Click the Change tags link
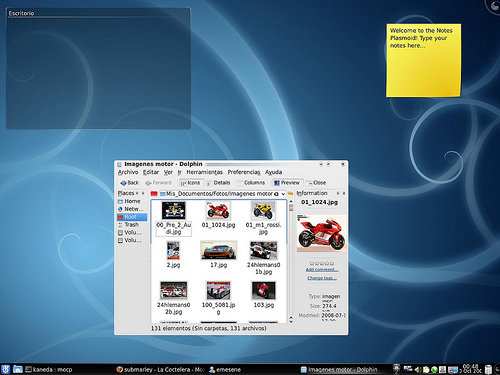 (x=322, y=278)
